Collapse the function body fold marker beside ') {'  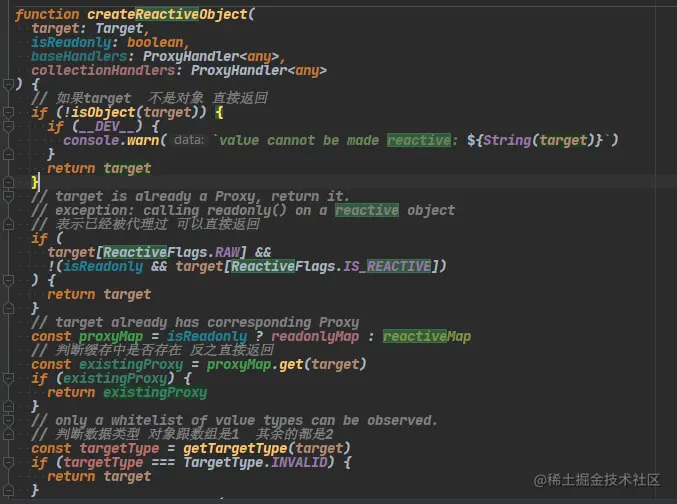pyautogui.click(x=8, y=84)
